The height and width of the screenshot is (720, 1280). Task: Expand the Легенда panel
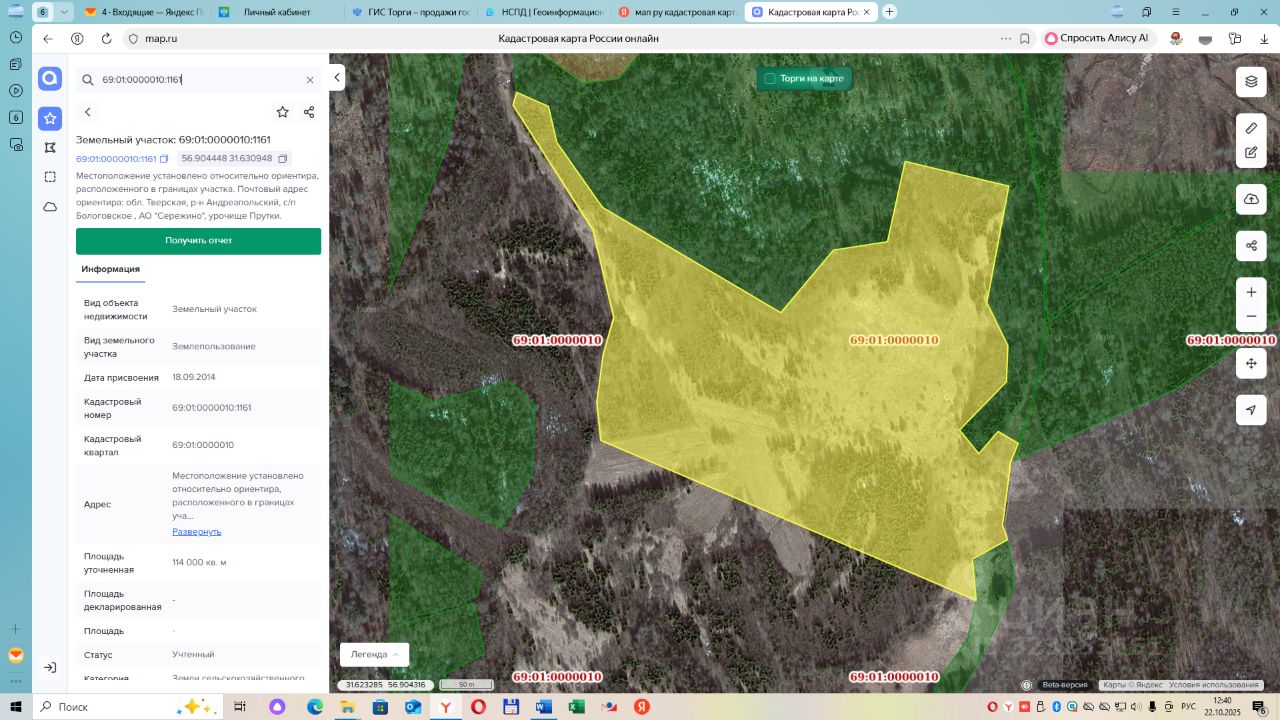tap(375, 654)
